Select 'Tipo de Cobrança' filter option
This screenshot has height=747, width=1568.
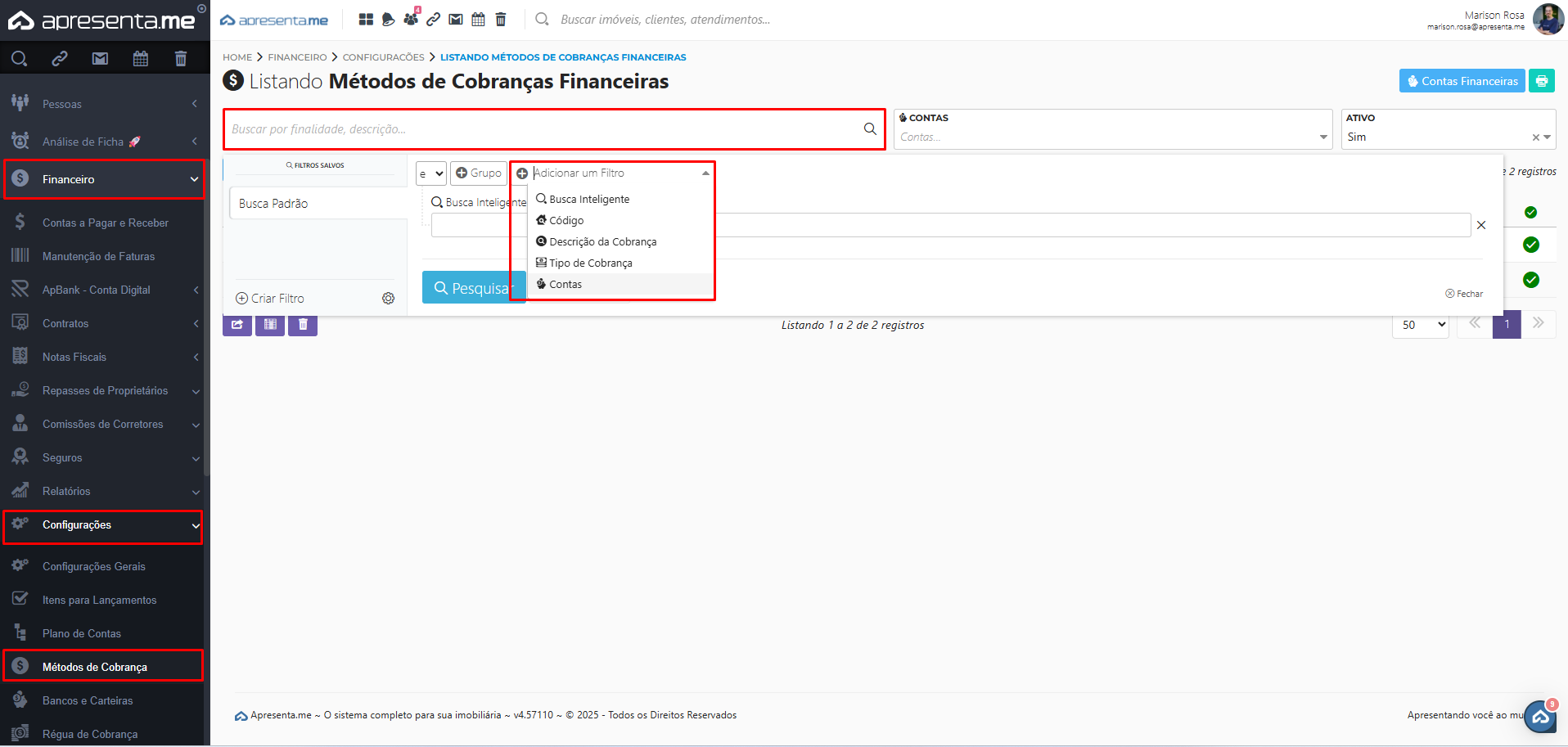point(590,263)
